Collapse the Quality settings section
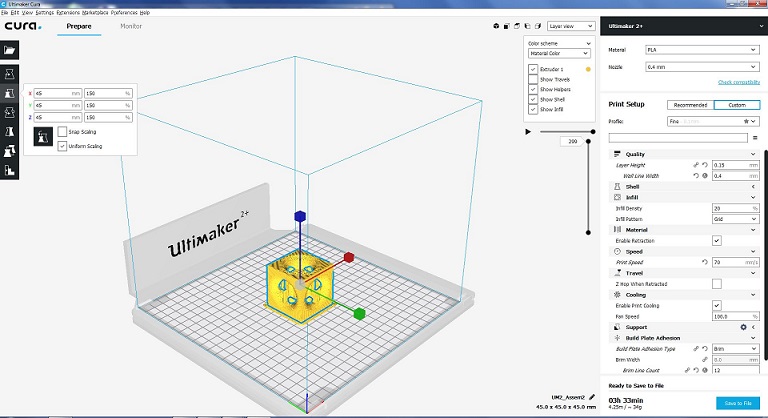 [x=684, y=154]
